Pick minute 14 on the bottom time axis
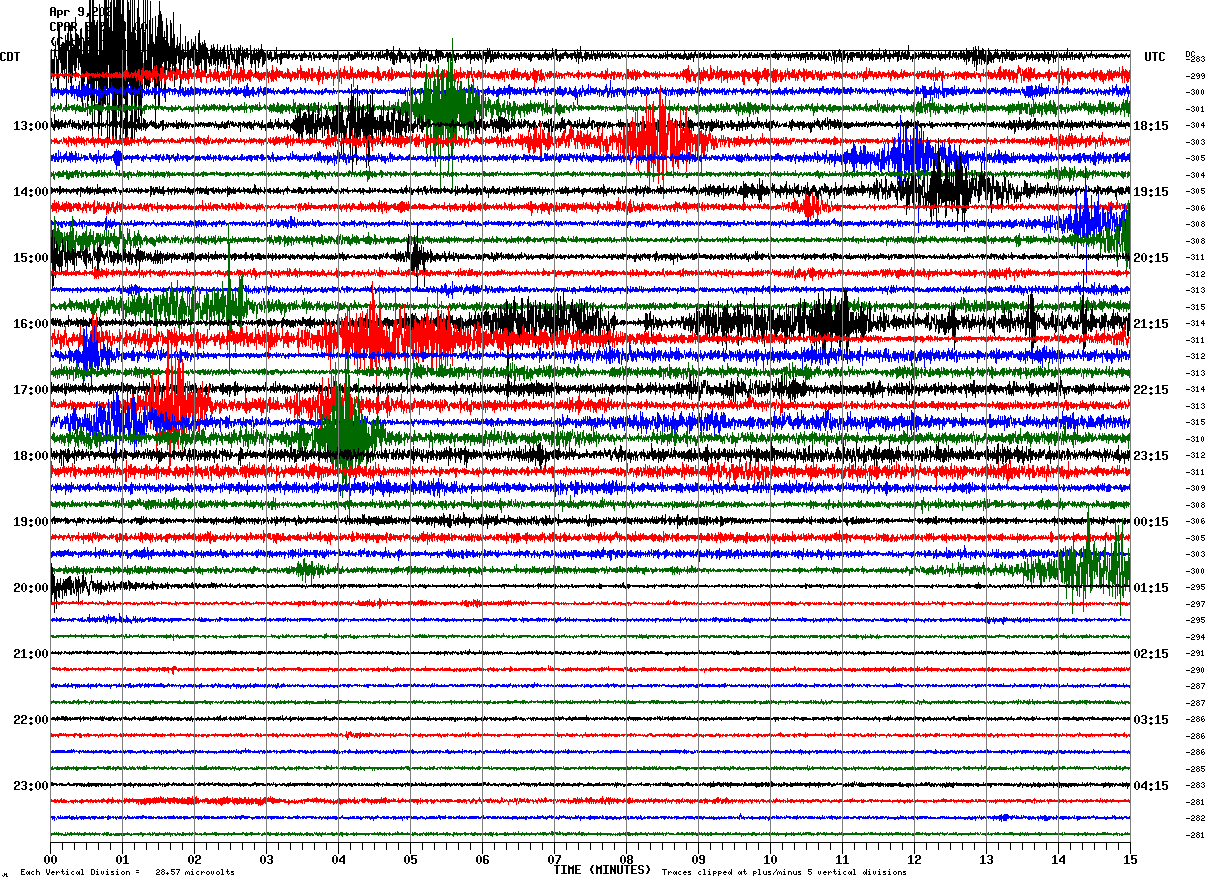This screenshot has width=1210, height=886. coord(1058,859)
